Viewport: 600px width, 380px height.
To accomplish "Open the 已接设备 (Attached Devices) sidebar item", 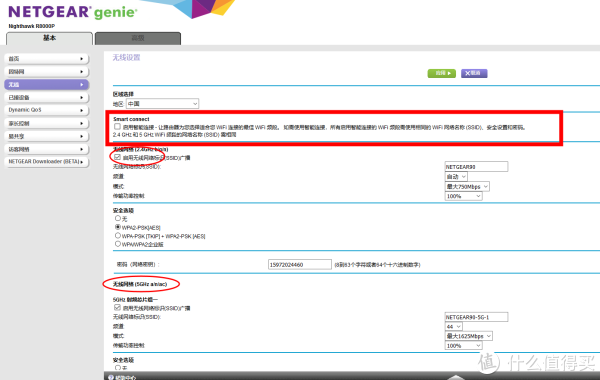I will (46, 98).
